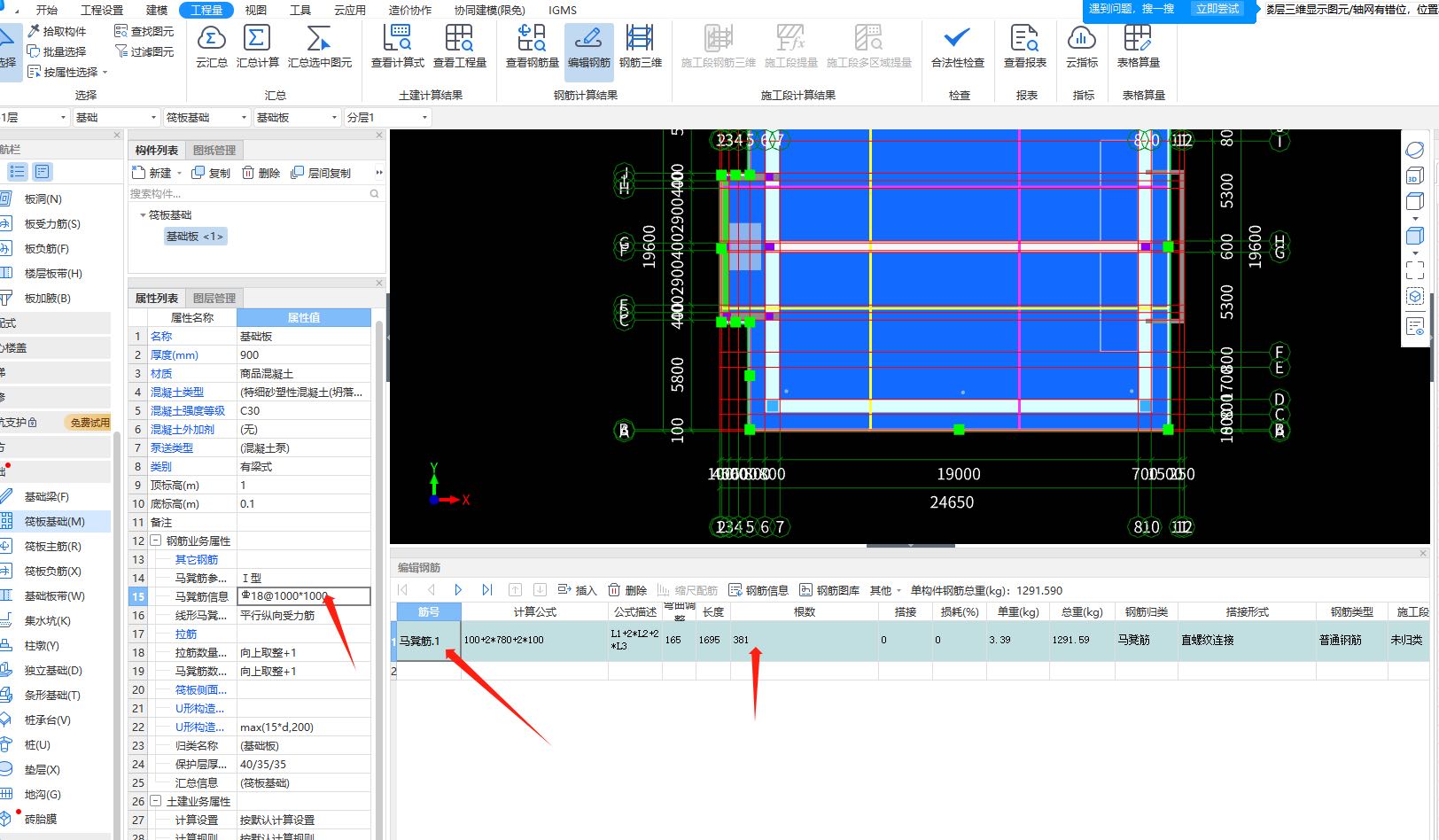Screen dimensions: 1439x840
Task: Go to next rebar record
Action: (458, 590)
